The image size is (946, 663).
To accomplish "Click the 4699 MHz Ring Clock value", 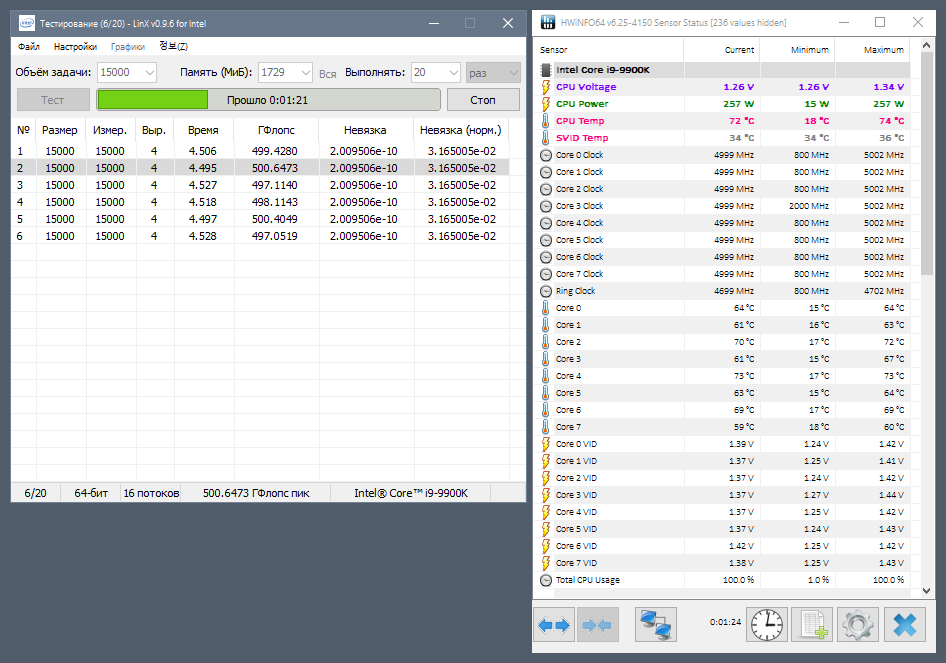I will pyautogui.click(x=734, y=291).
